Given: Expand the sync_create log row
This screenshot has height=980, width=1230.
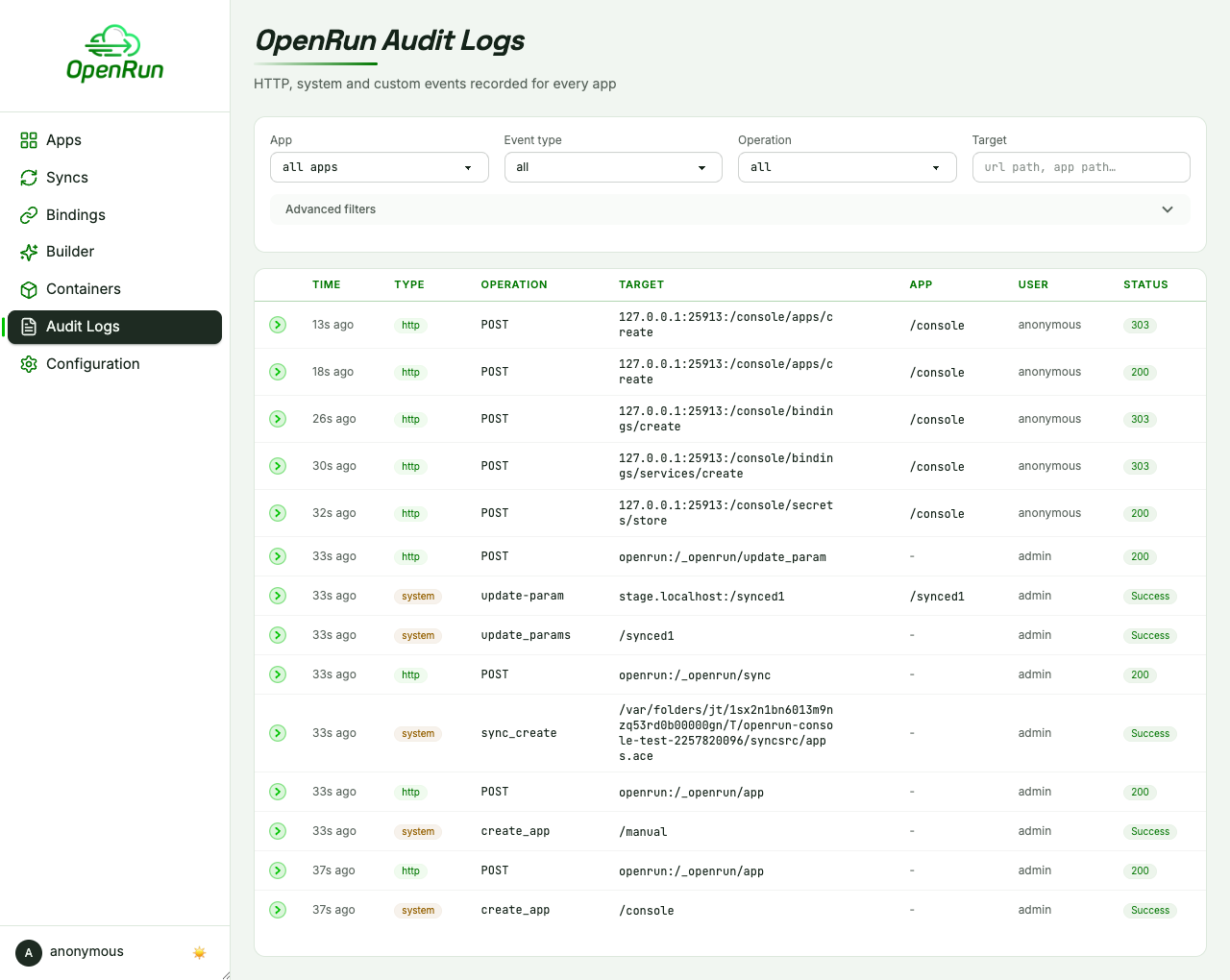Looking at the screenshot, I should [278, 733].
